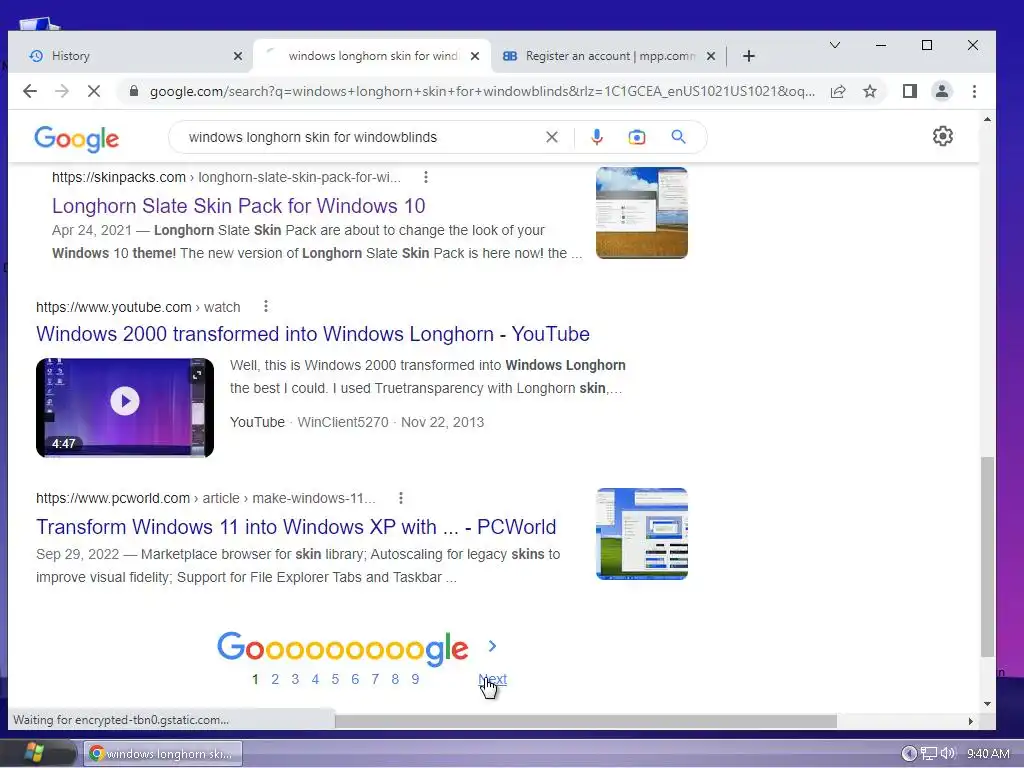Go to results page 2

[275, 679]
